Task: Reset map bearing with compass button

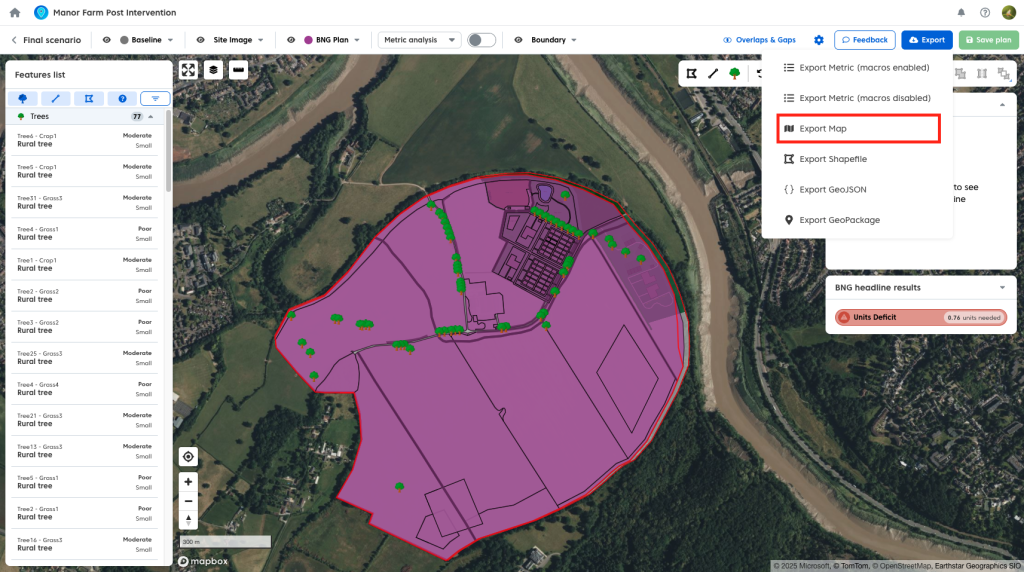Action: pos(188,520)
